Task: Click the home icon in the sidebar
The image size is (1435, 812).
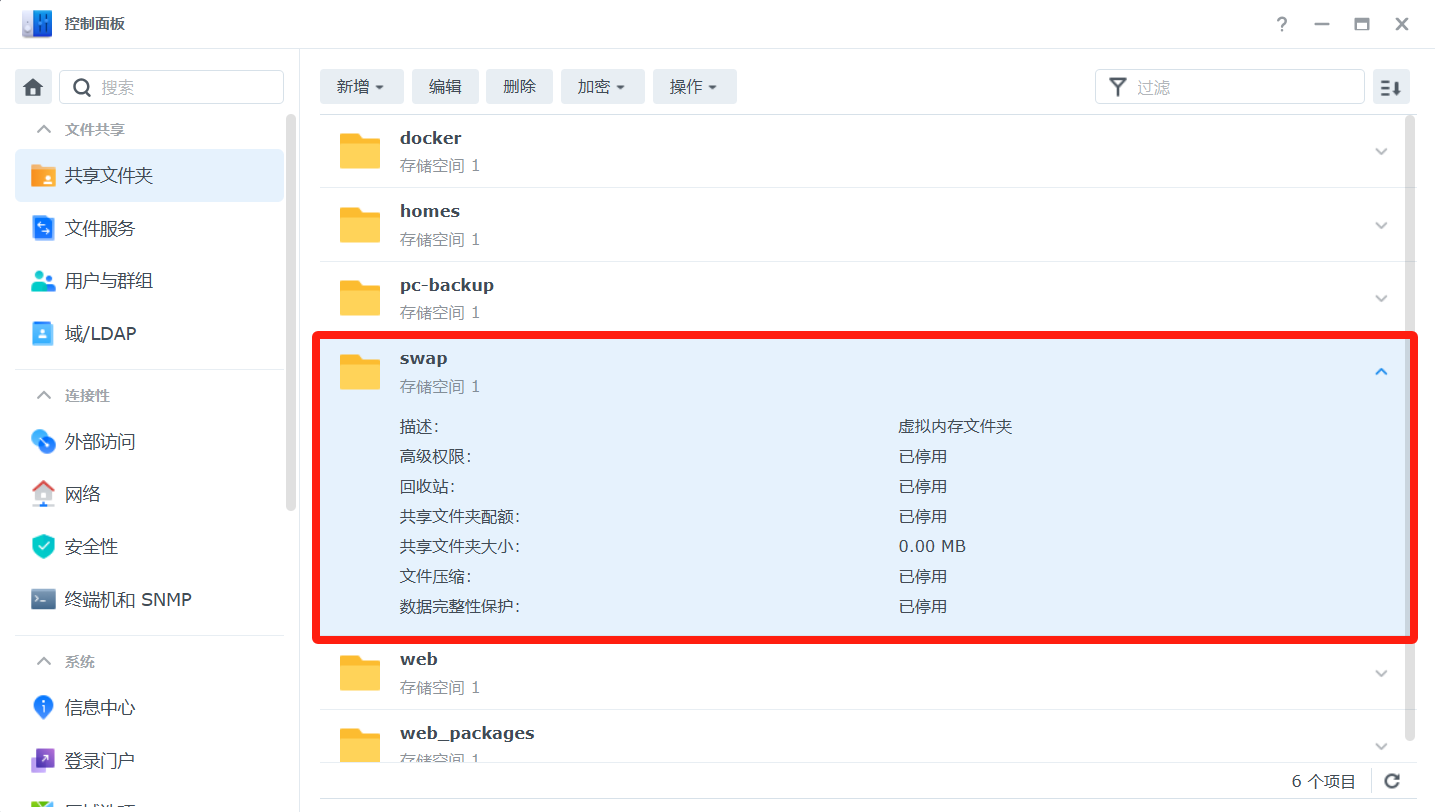Action: [33, 87]
